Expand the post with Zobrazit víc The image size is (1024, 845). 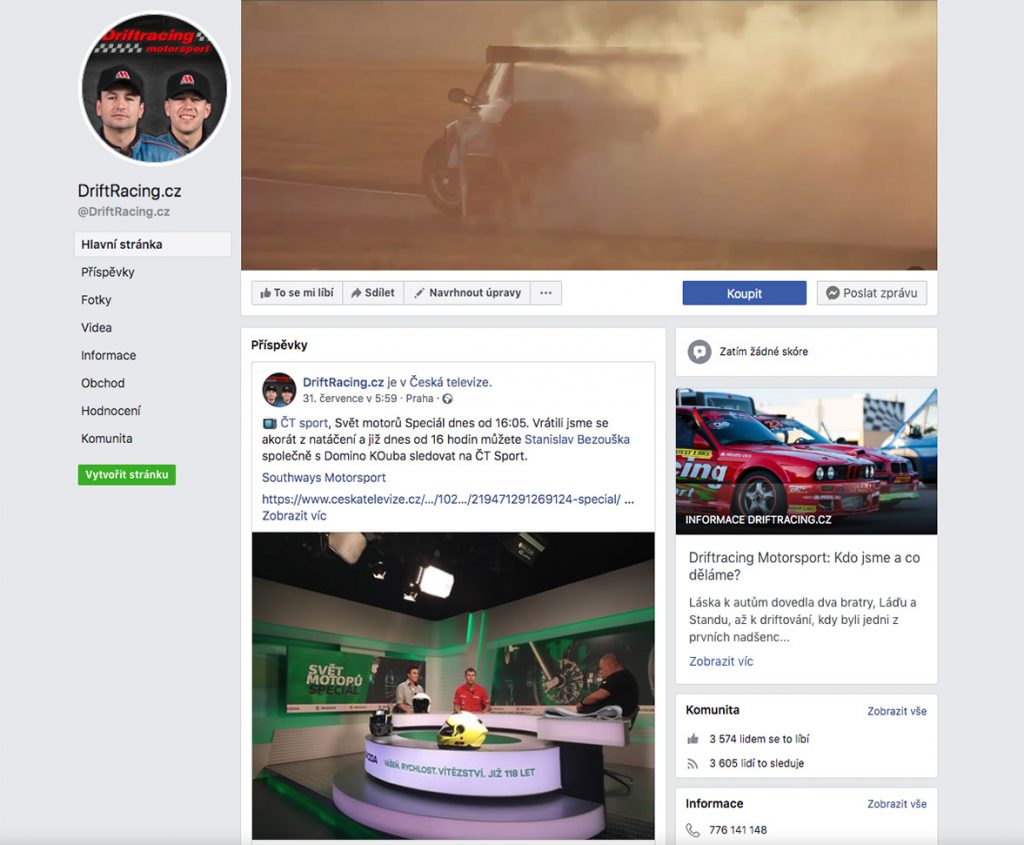(294, 515)
